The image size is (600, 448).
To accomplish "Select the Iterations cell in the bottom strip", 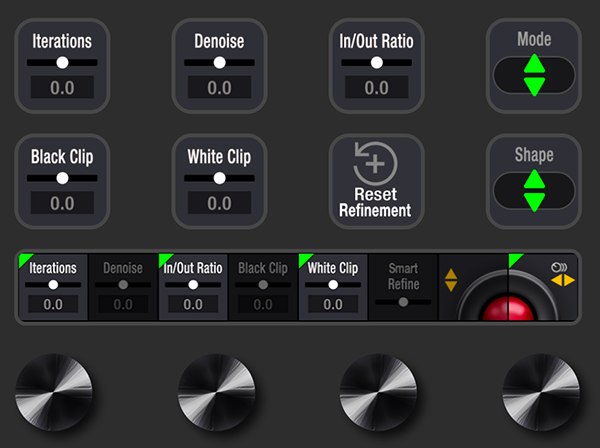I will (x=53, y=287).
